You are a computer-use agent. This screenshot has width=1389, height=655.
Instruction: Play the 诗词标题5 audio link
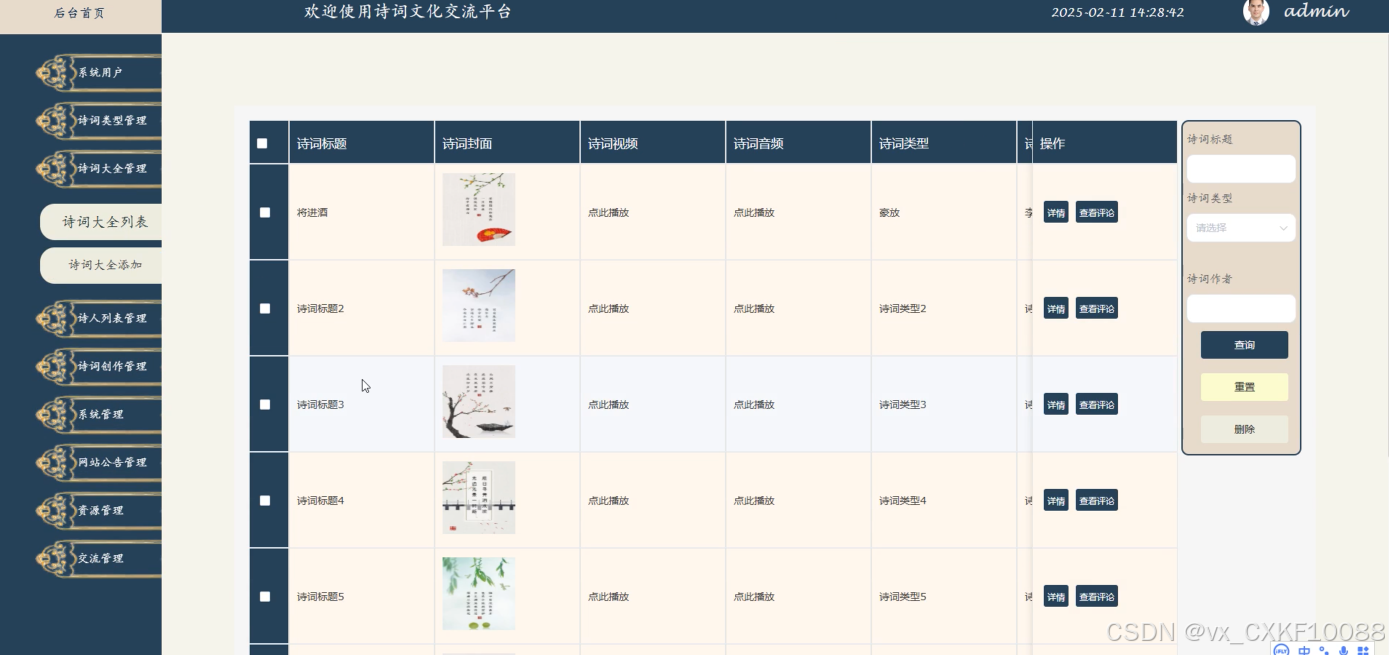click(x=754, y=597)
